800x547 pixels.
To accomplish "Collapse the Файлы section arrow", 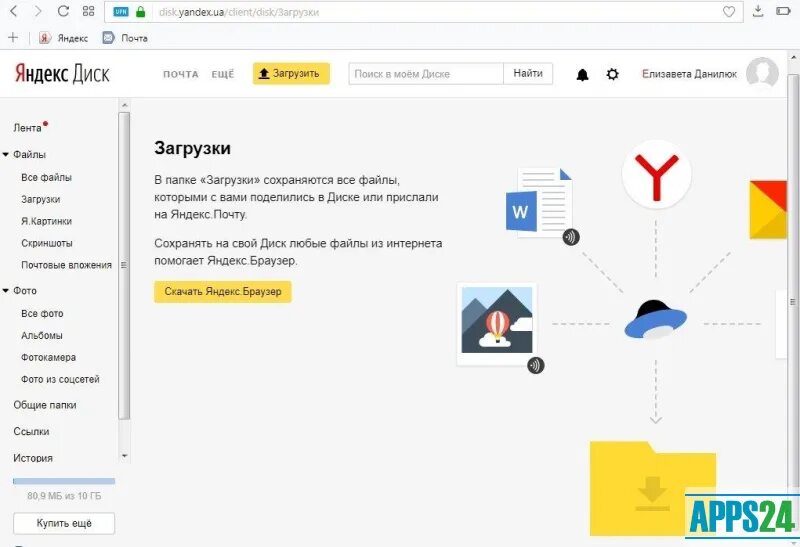I will 6,155.
